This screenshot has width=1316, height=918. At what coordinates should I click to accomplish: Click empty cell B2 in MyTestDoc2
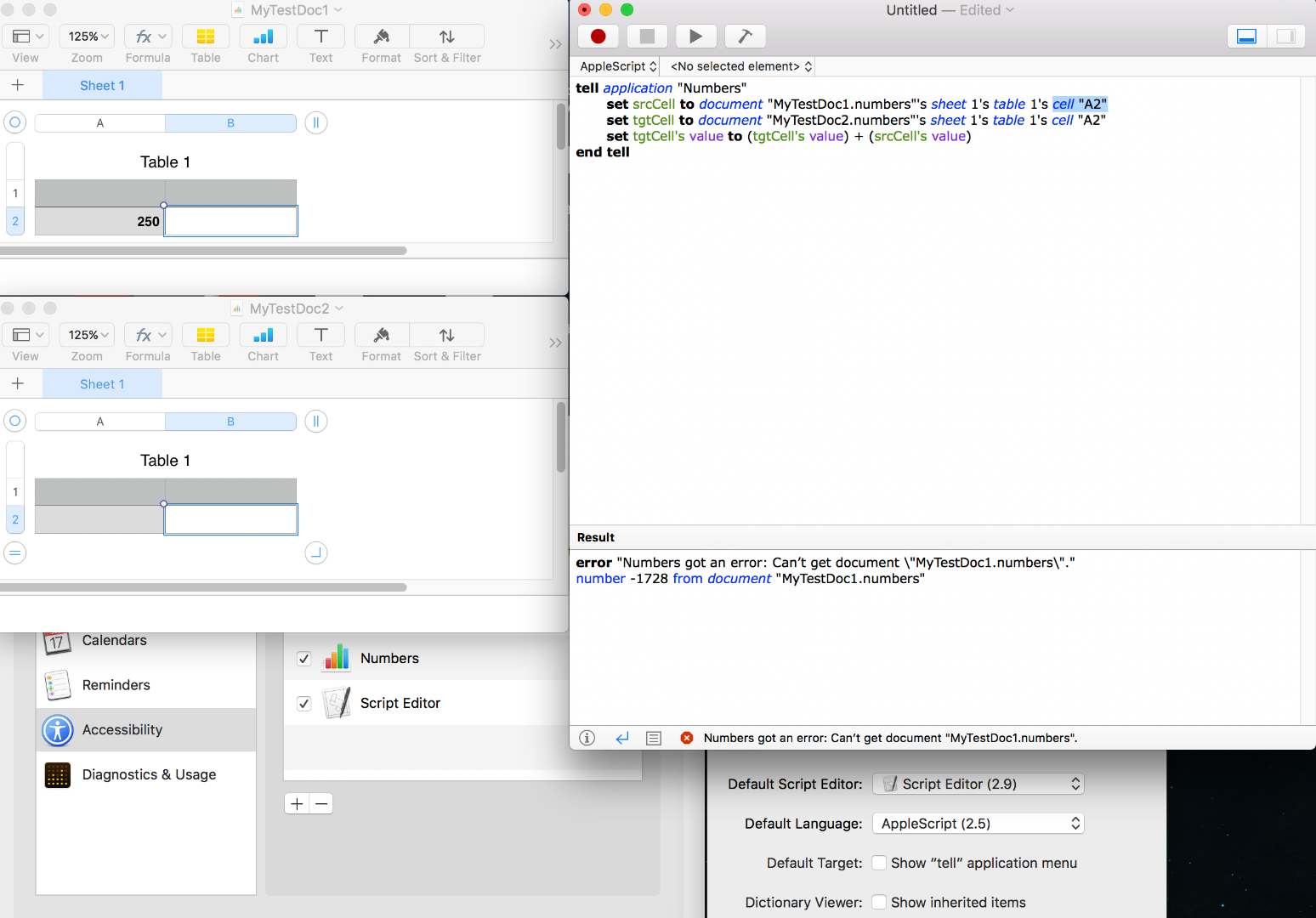click(230, 519)
